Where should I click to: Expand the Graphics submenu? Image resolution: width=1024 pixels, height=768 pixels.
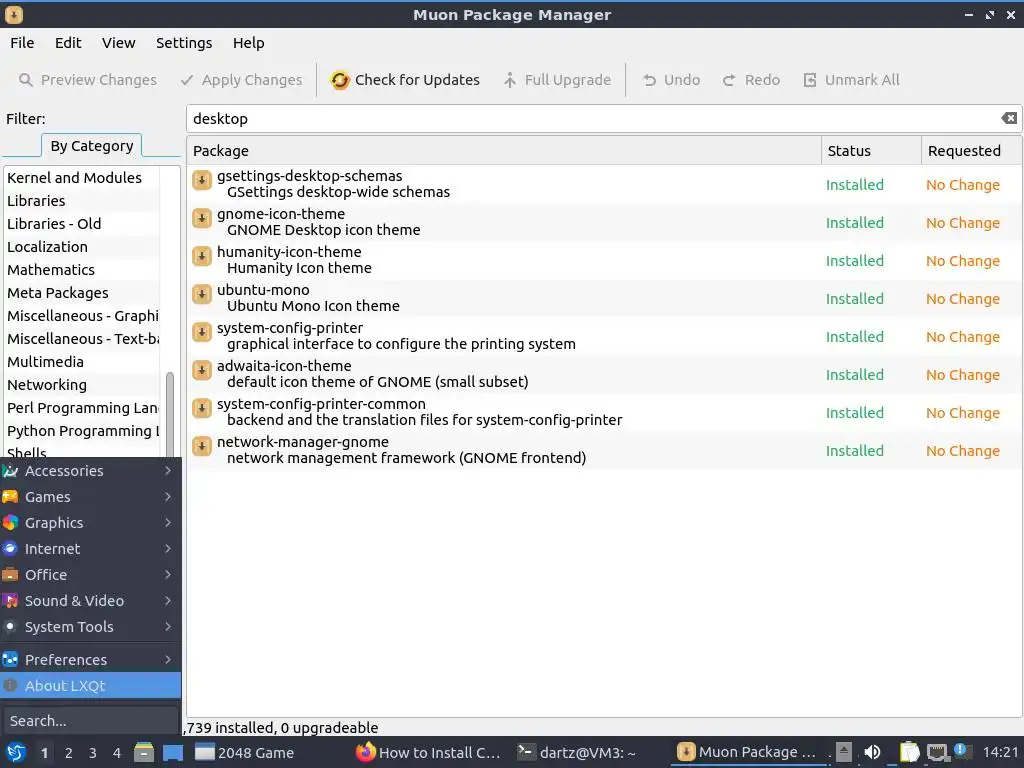pyautogui.click(x=91, y=523)
